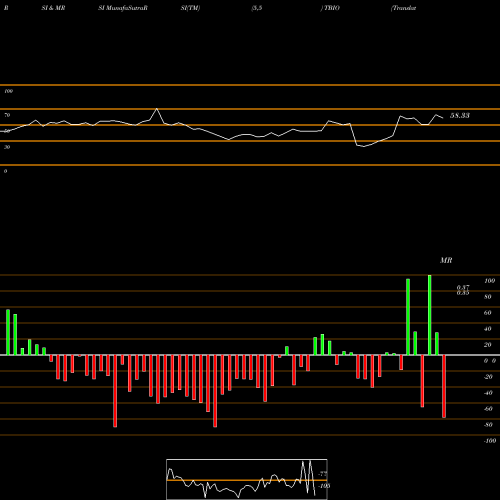Viewport: 500px width, 500px height.
Task: Click the MR axis label 40
Action: (488, 329)
